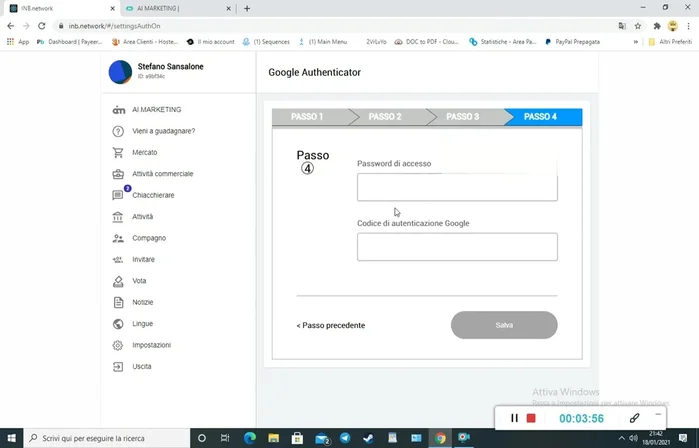This screenshot has height=448, width=699.
Task: Click the Notizie document icon
Action: [x=119, y=302]
